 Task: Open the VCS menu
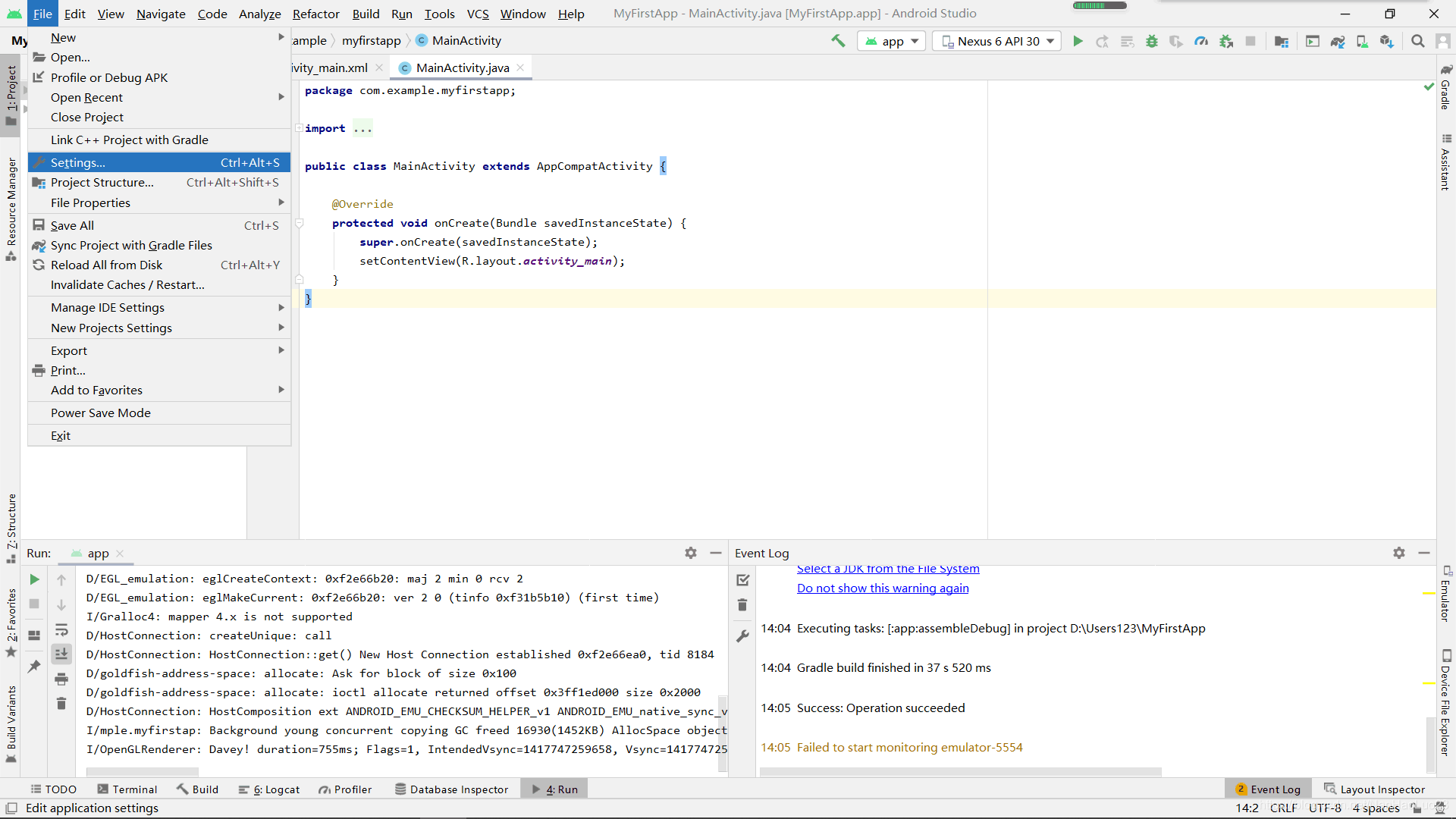coord(478,14)
